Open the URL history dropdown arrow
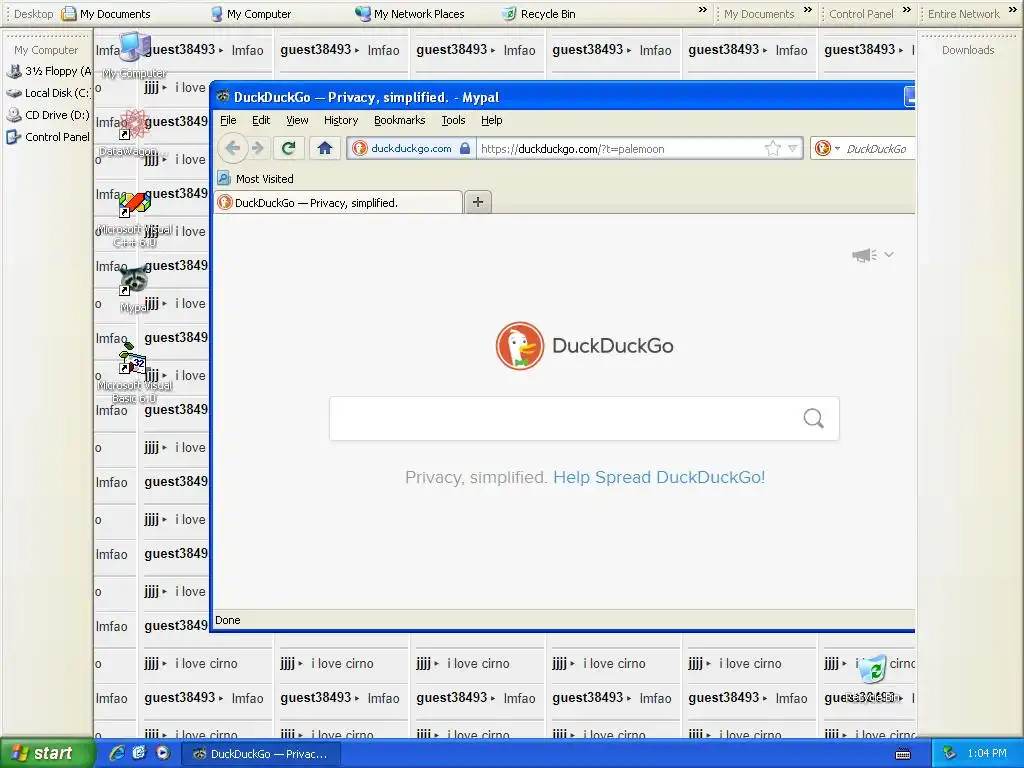Viewport: 1024px width, 768px height. tap(792, 148)
